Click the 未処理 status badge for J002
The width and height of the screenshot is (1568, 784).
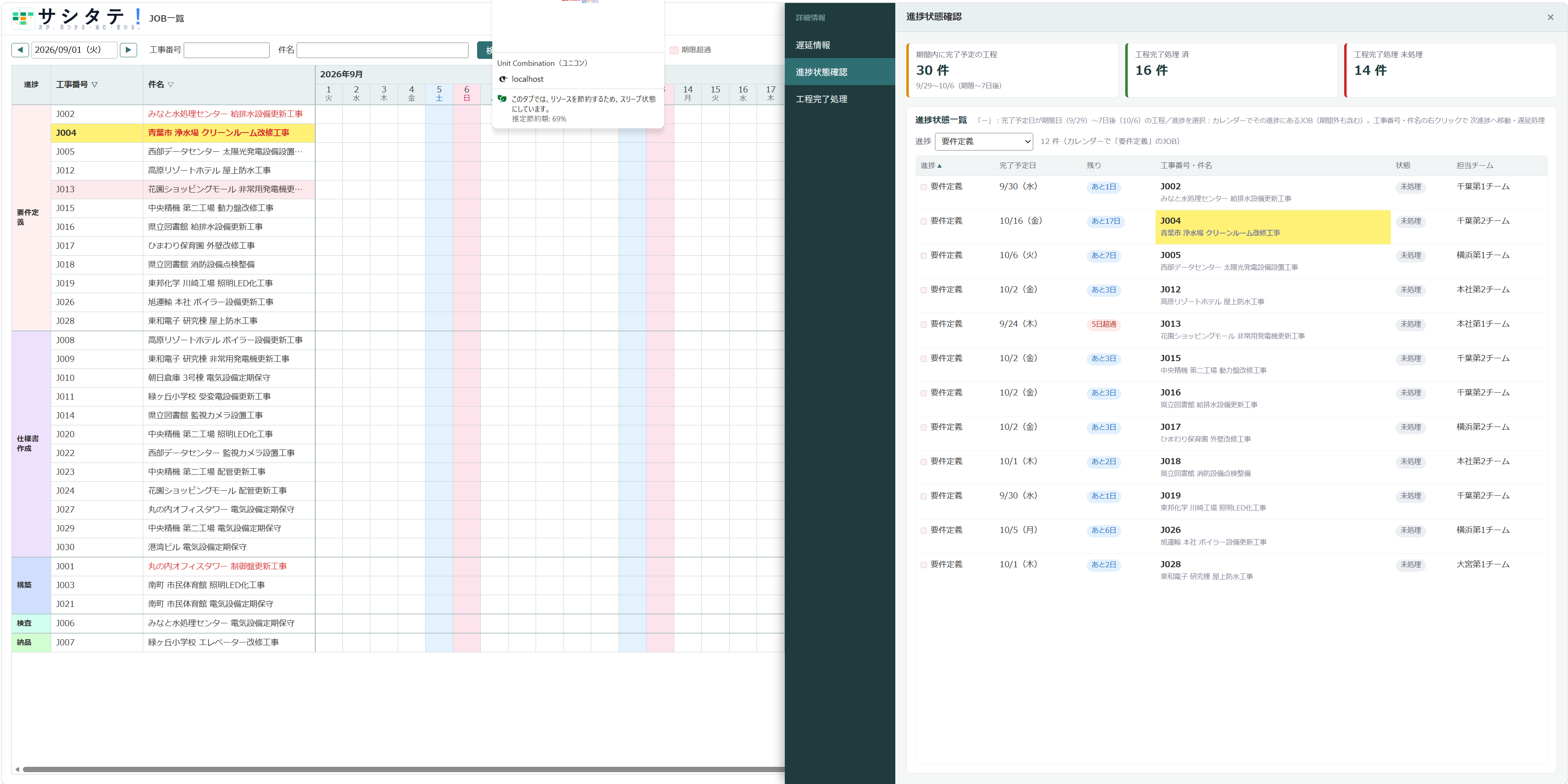pyautogui.click(x=1410, y=187)
